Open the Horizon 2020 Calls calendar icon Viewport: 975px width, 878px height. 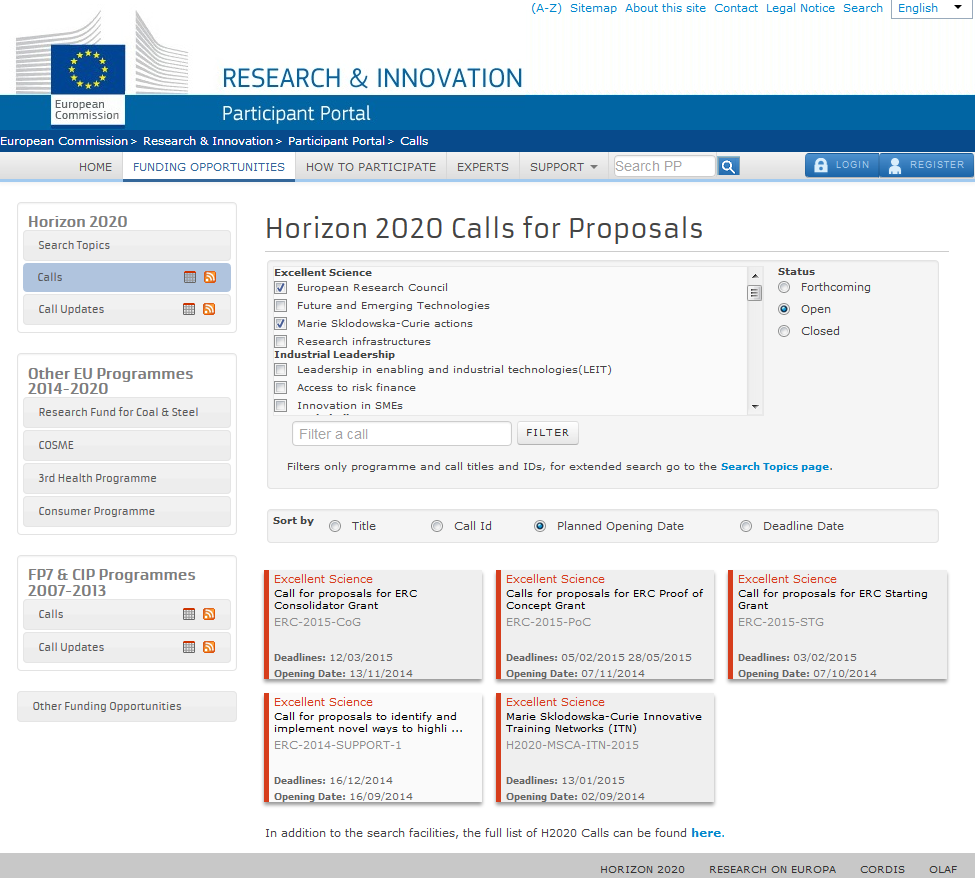click(x=190, y=277)
